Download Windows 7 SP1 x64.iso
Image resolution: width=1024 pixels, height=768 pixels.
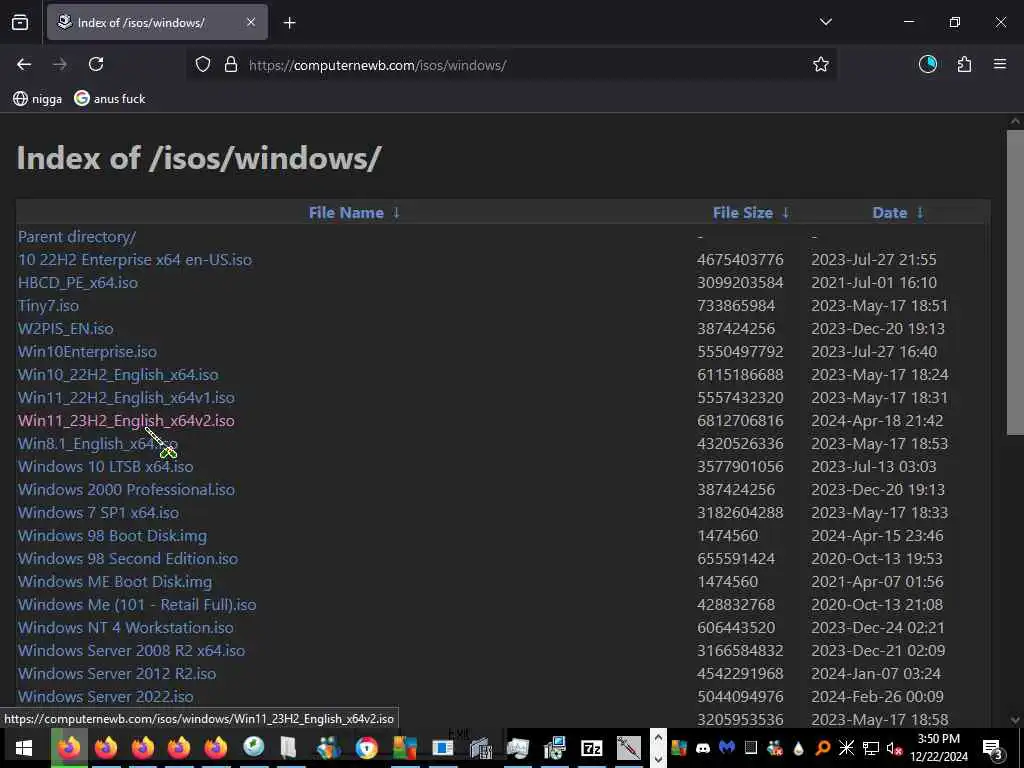(x=99, y=513)
